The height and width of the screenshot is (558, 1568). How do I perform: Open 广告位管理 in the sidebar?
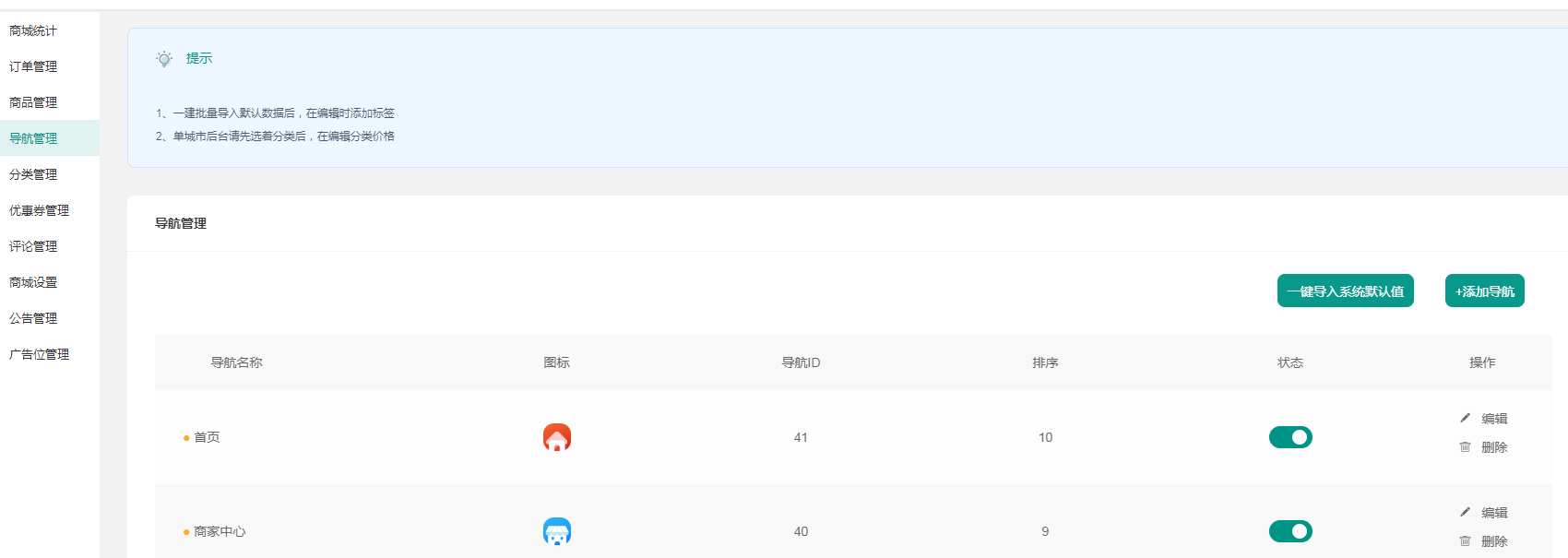[x=39, y=354]
